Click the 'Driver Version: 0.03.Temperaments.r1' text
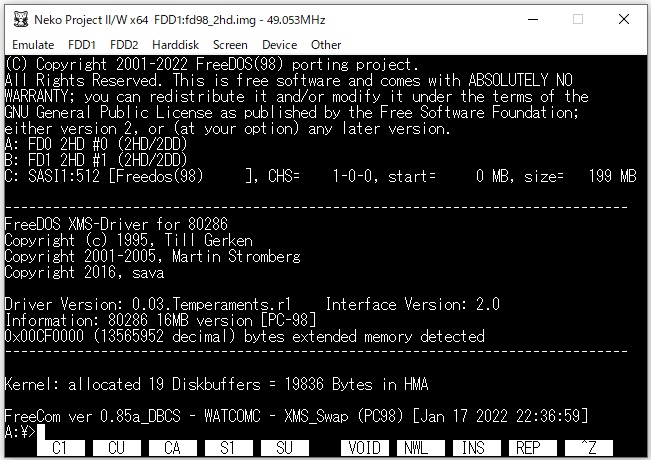This screenshot has height=460, width=651. [x=148, y=304]
